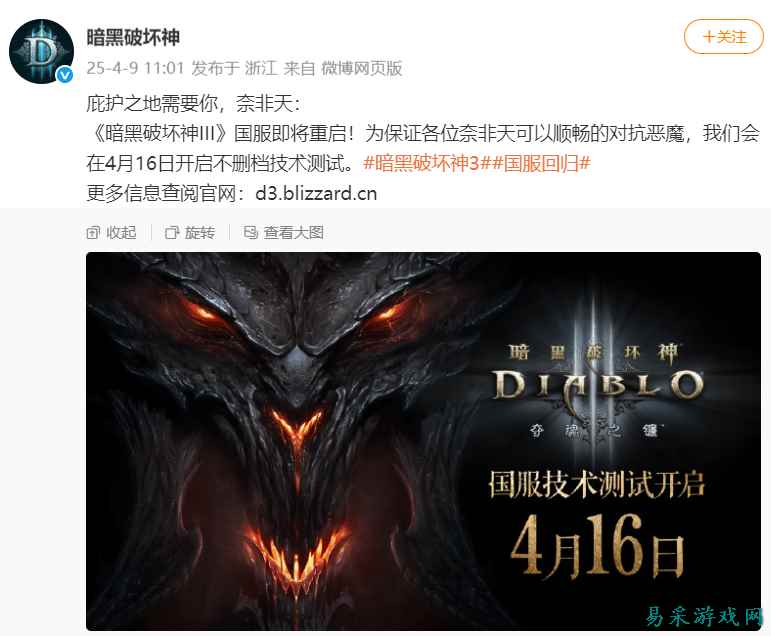The width and height of the screenshot is (771, 636).
Task: Click the enlarge icon beside 查看大图
Action: click(x=251, y=233)
